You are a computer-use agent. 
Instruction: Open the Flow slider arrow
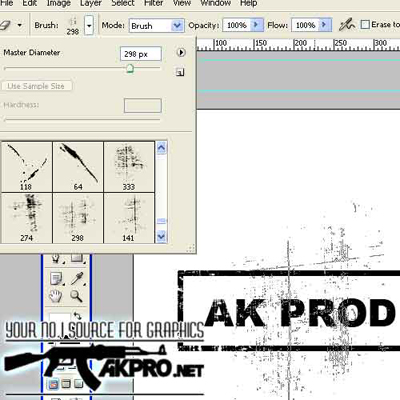point(325,25)
